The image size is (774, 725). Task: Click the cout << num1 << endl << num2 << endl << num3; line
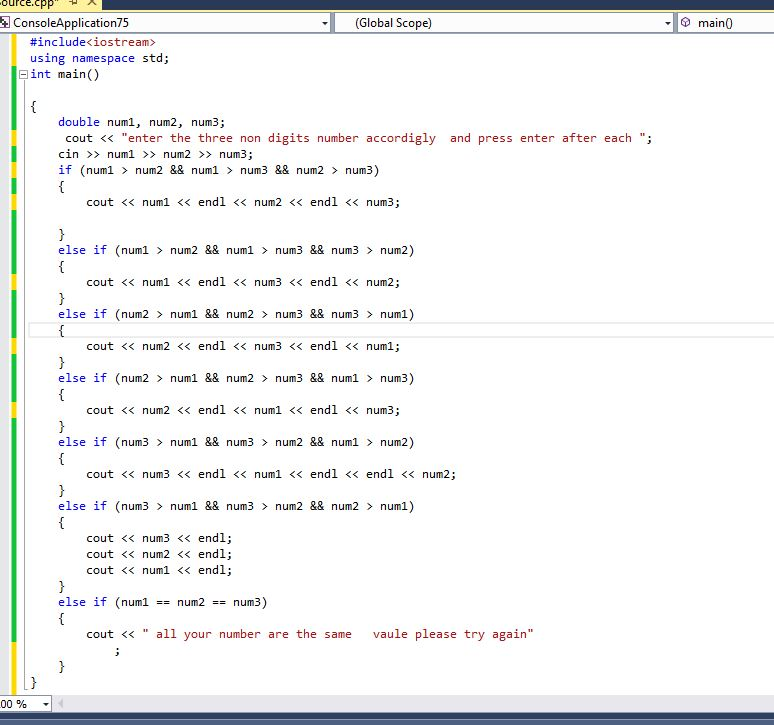[x=243, y=202]
